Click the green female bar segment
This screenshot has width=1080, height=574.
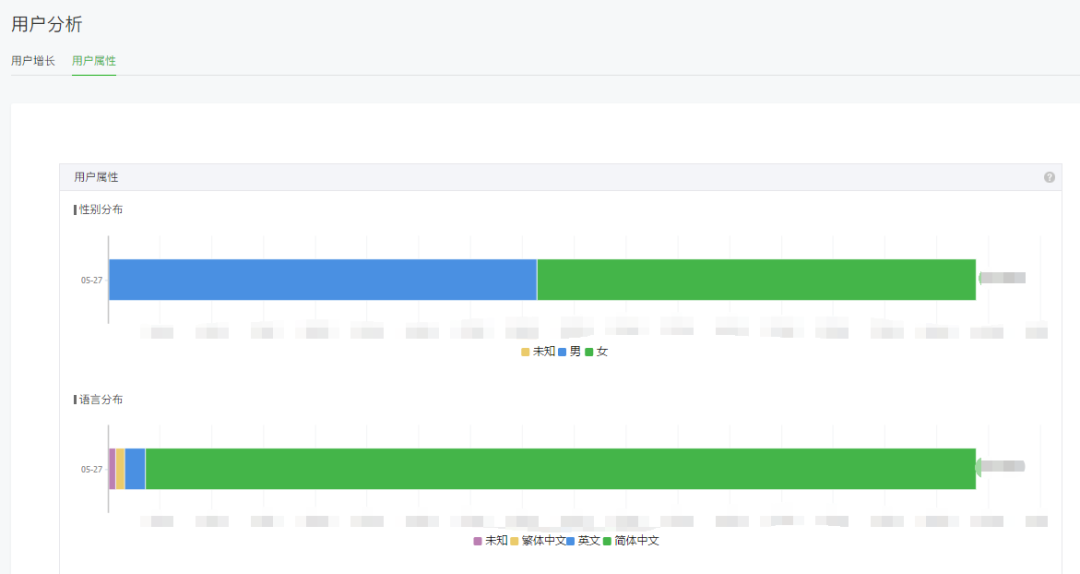pyautogui.click(x=756, y=280)
